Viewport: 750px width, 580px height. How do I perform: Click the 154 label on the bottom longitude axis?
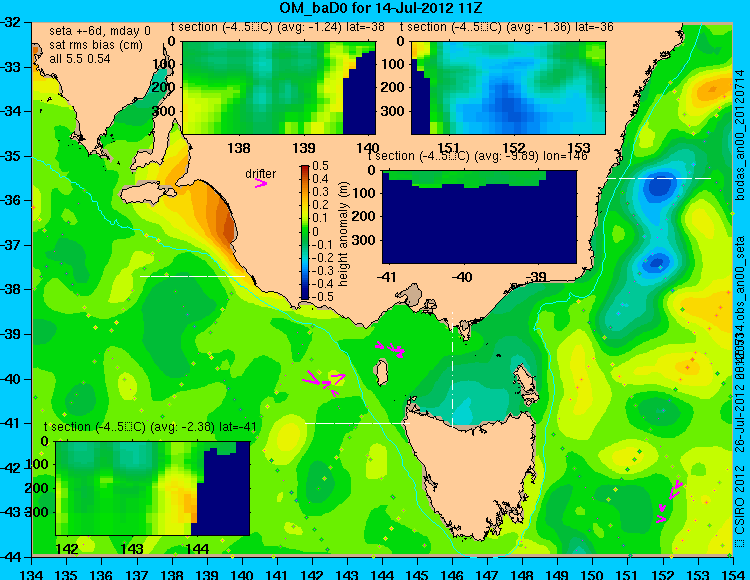732,574
